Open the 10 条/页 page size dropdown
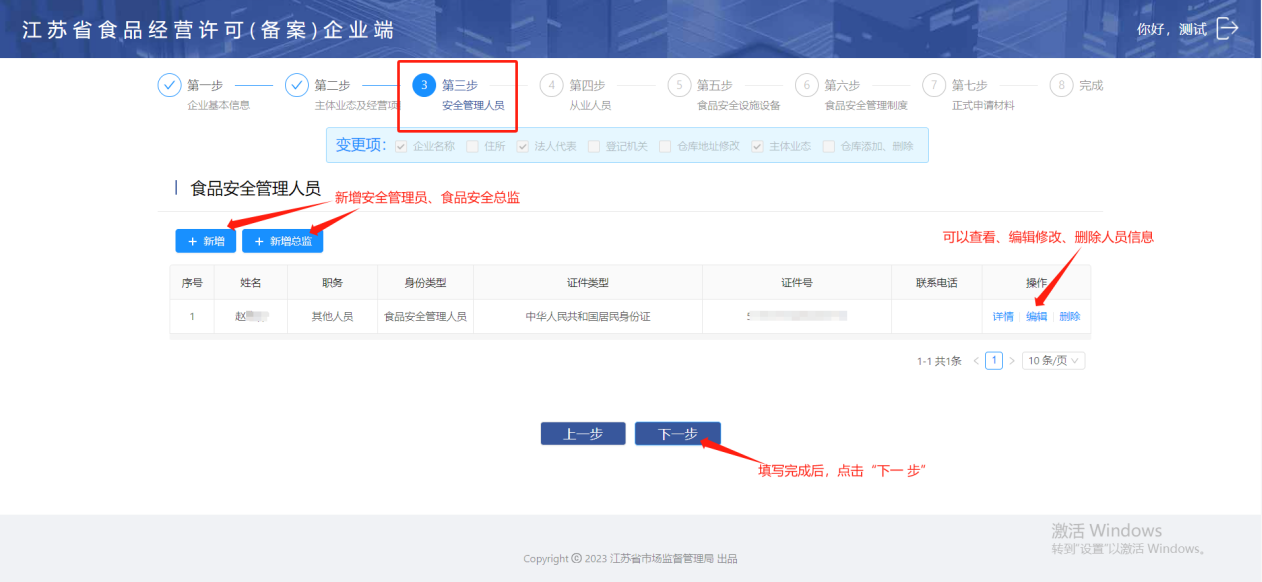Screen dimensions: 1262x582 tap(1053, 360)
